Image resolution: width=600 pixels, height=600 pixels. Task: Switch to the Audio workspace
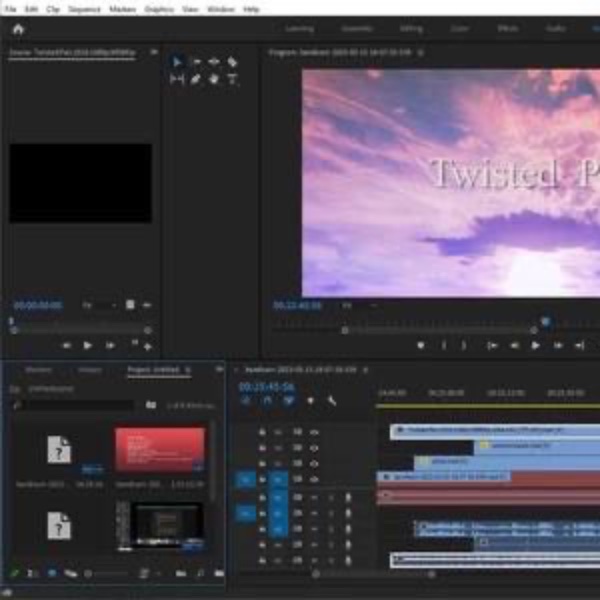(556, 28)
